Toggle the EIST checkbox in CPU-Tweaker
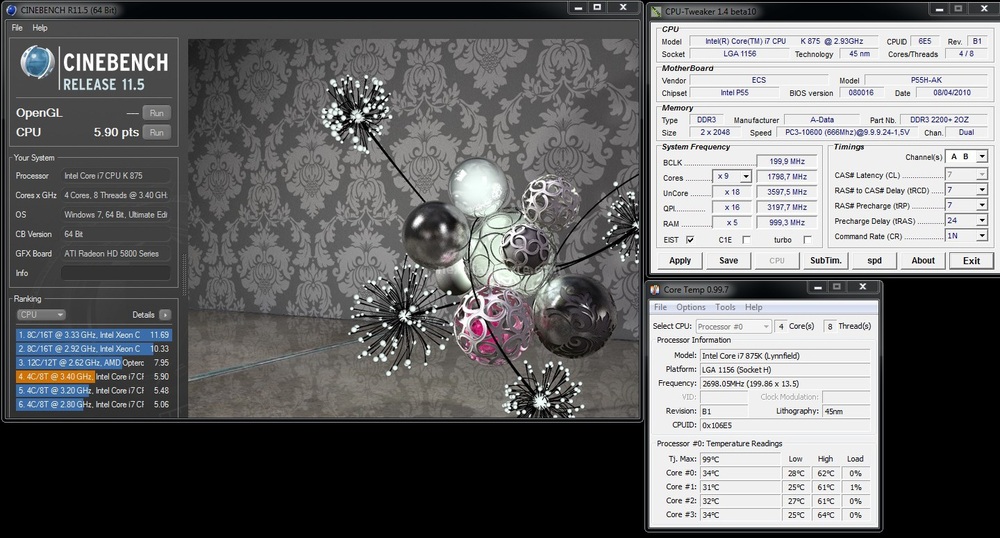The image size is (1000, 538). (x=690, y=240)
